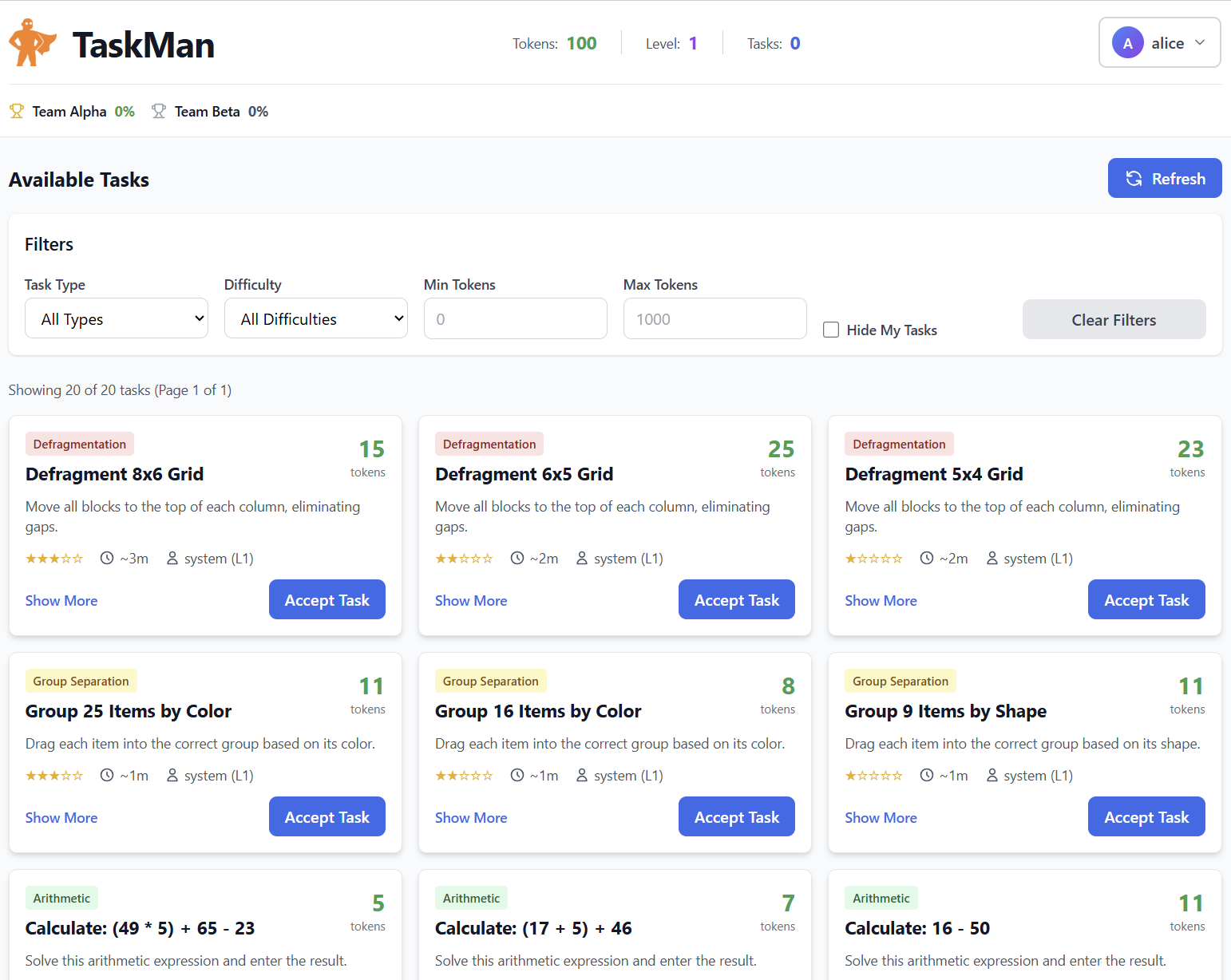The height and width of the screenshot is (980, 1231).
Task: Click the gold Team Alpha trophy icon
Action: [17, 112]
